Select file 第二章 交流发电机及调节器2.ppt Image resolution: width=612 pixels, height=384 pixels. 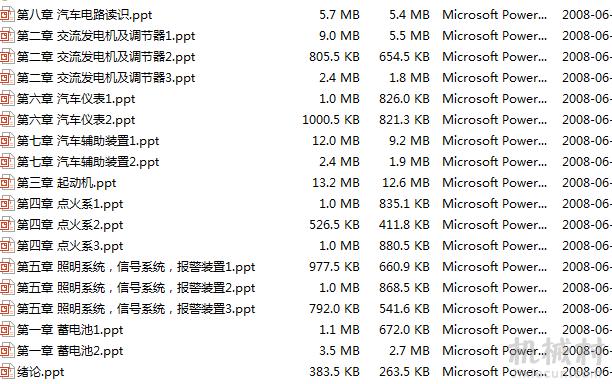[x=106, y=57]
